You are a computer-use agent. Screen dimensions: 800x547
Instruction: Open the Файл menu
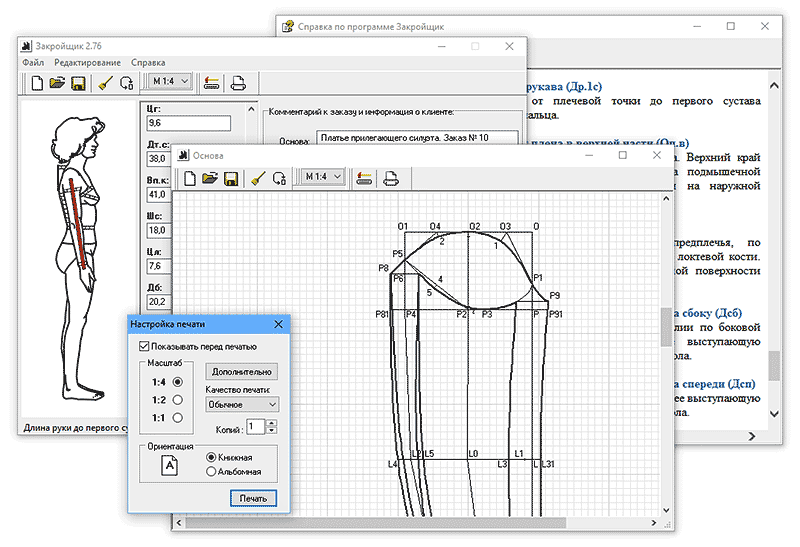click(33, 63)
